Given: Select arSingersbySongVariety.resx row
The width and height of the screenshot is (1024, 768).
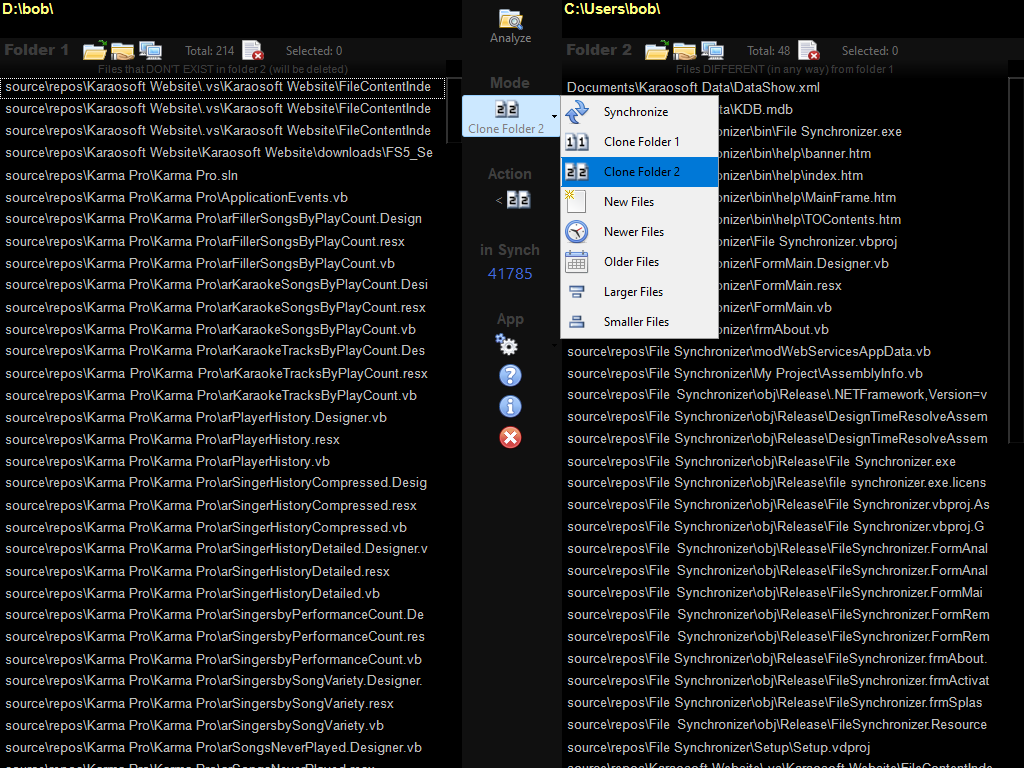Looking at the screenshot, I should click(222, 703).
